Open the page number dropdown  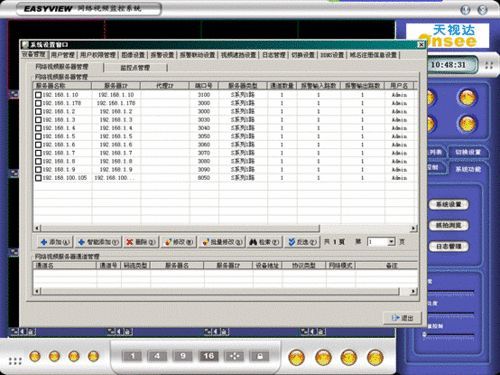391,242
